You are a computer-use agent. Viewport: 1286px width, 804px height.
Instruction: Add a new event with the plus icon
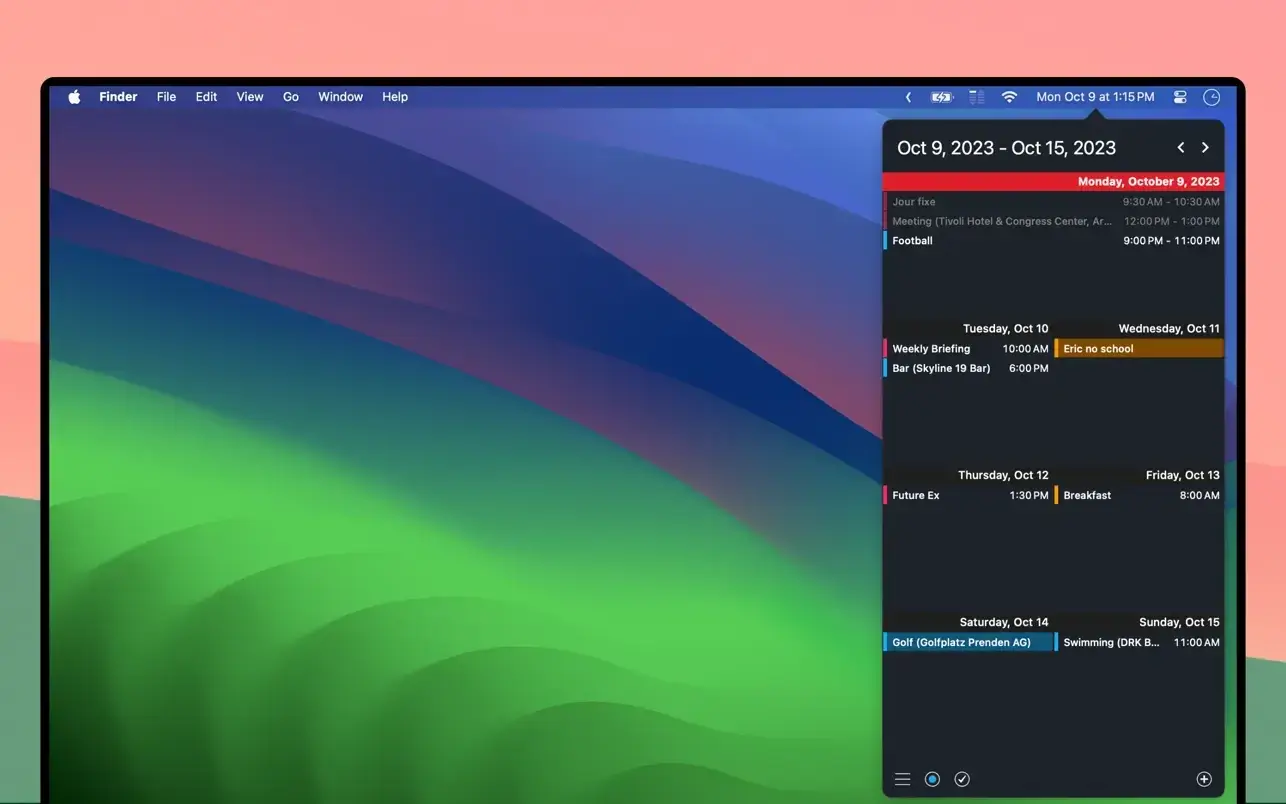(1205, 778)
